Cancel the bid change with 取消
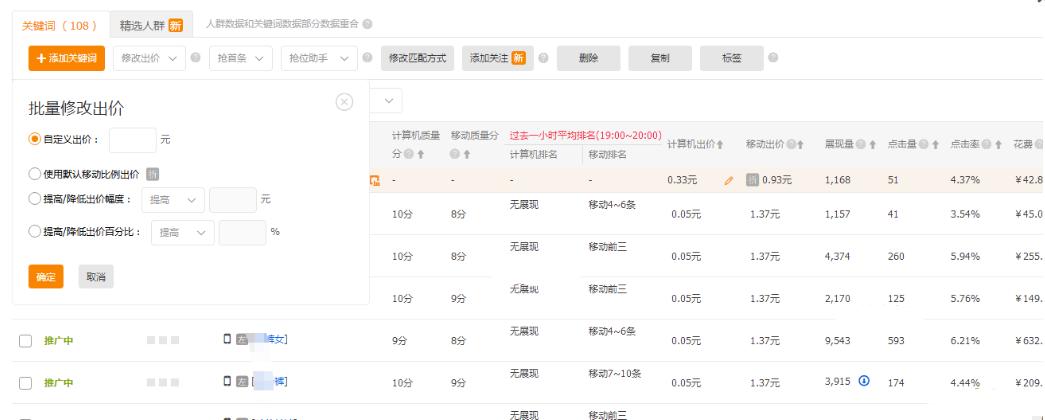 coord(96,277)
